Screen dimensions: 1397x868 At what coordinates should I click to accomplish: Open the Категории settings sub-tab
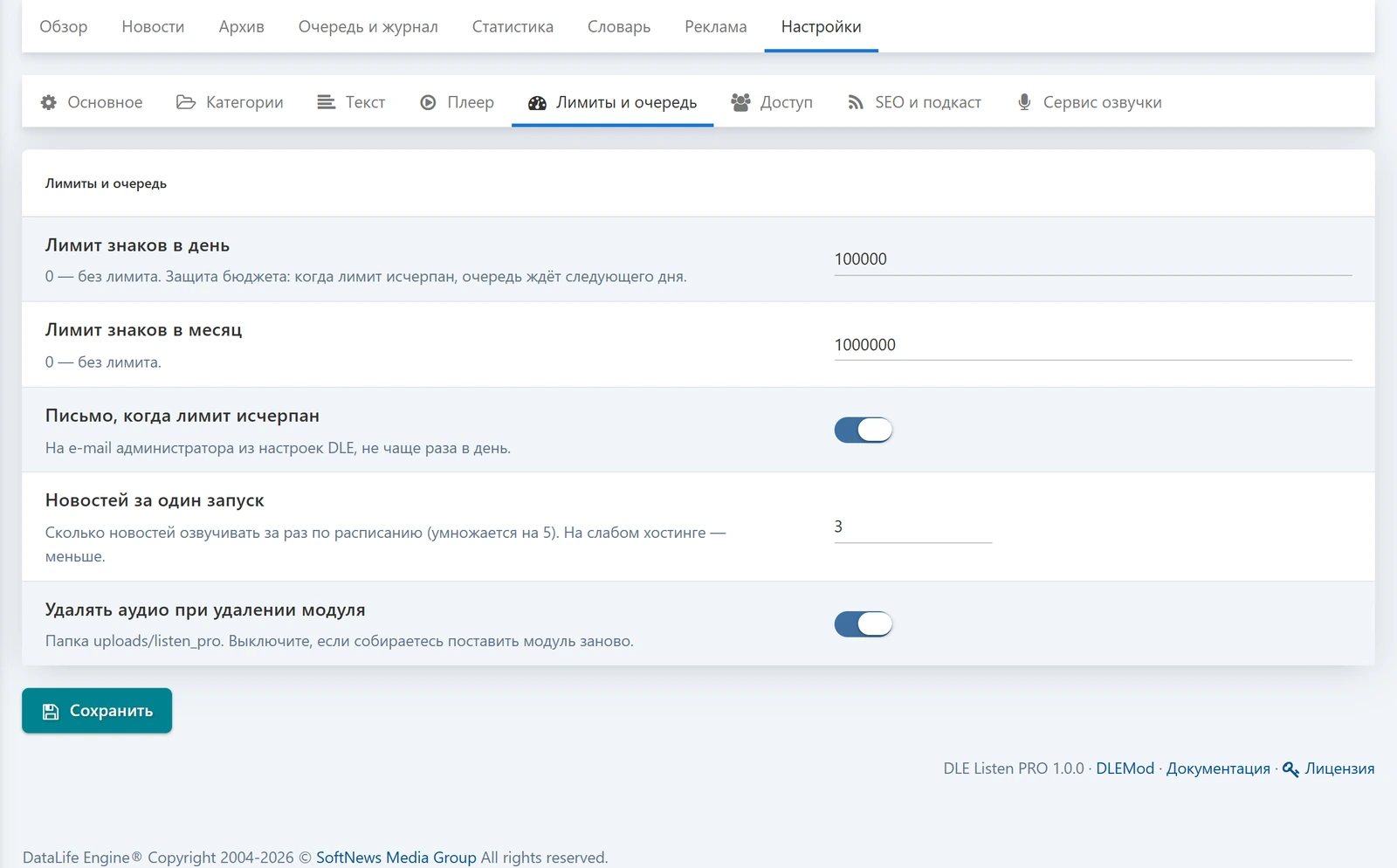point(230,102)
